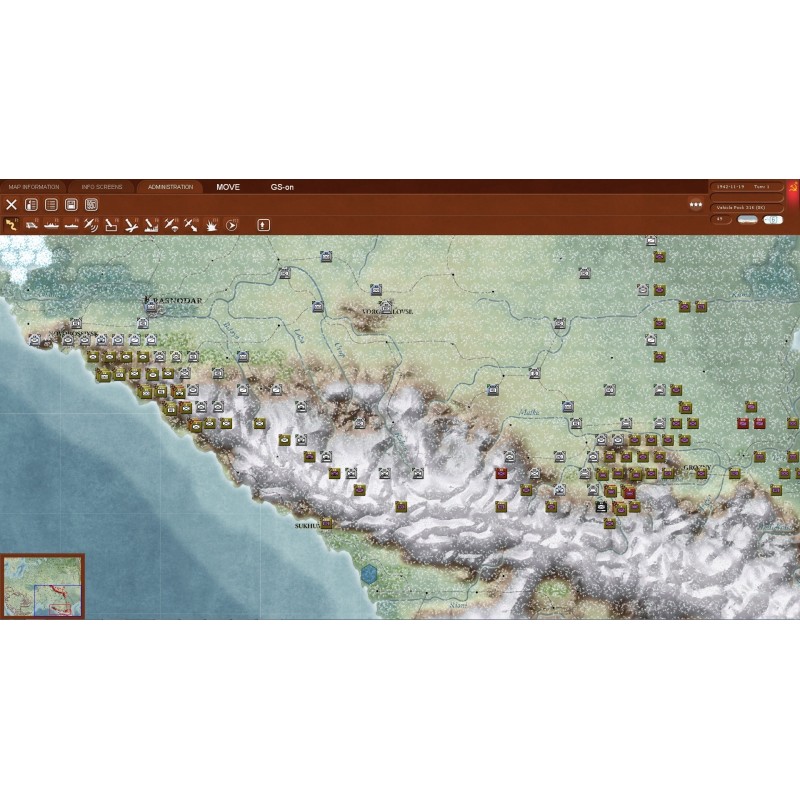Screen dimensions: 800x800
Task: Toggle the [6] zoom level button
Action: 773,219
